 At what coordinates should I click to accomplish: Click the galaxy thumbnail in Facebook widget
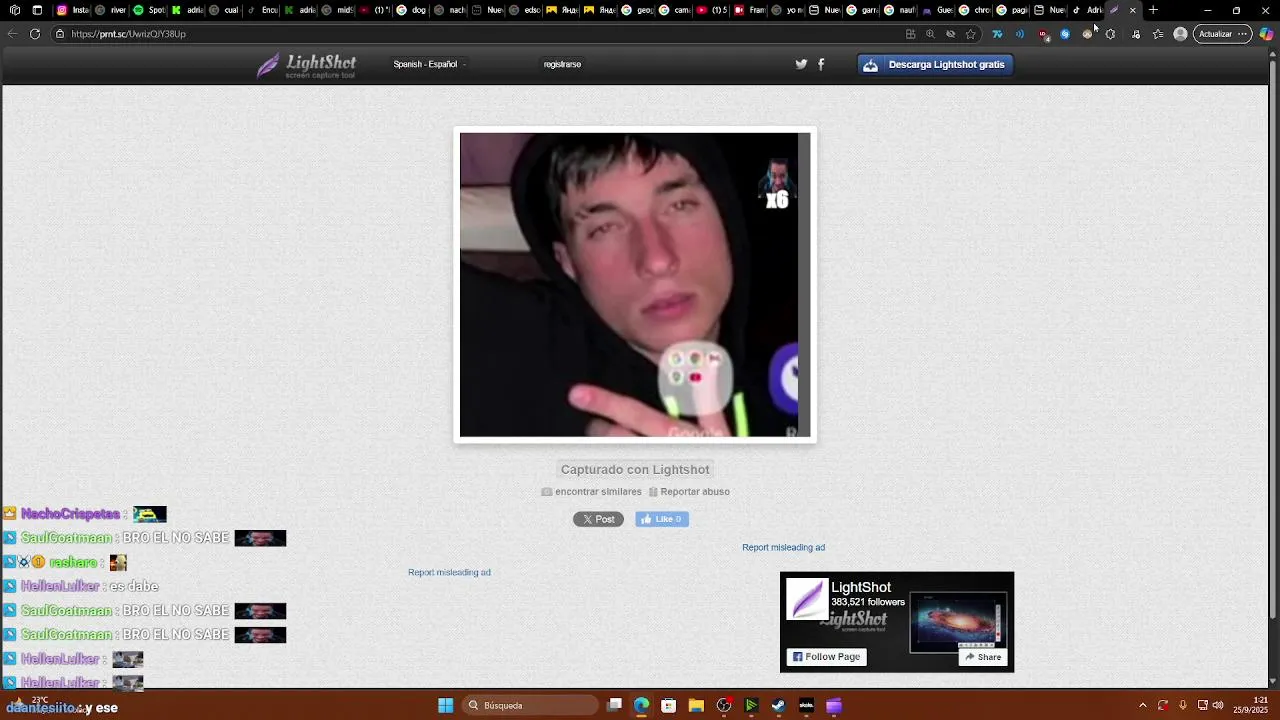tap(958, 621)
